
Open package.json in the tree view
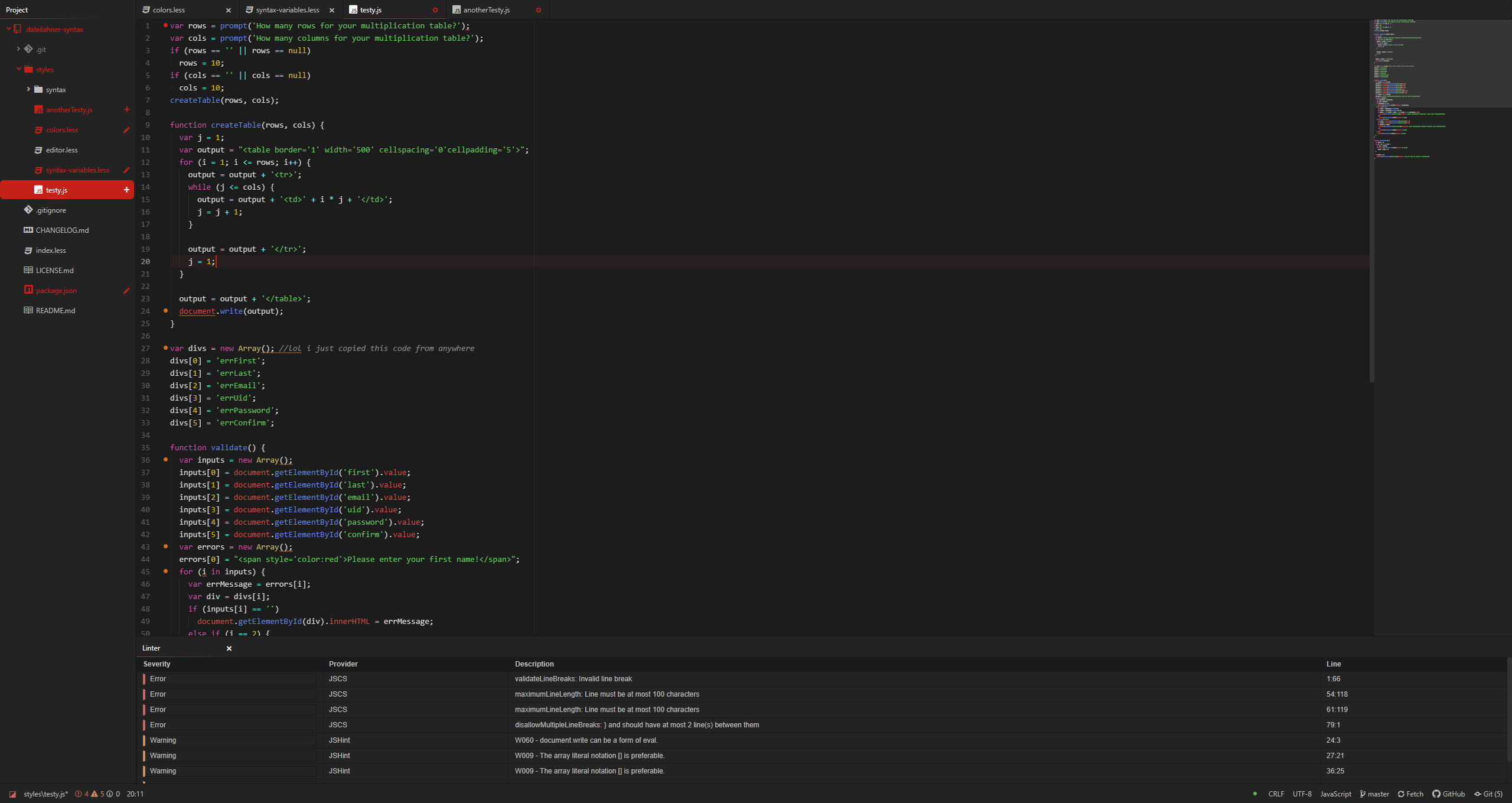(x=56, y=291)
